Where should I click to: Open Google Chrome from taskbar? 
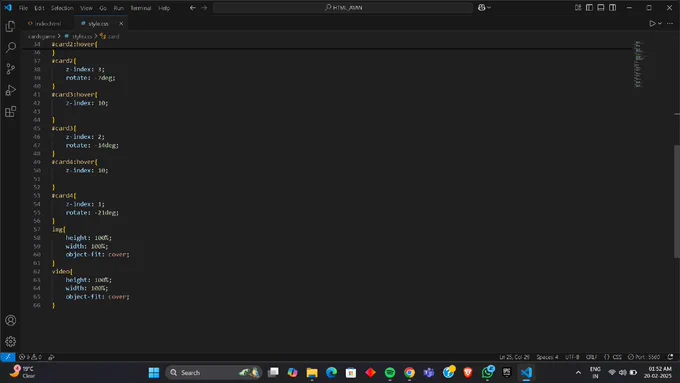[x=409, y=373]
